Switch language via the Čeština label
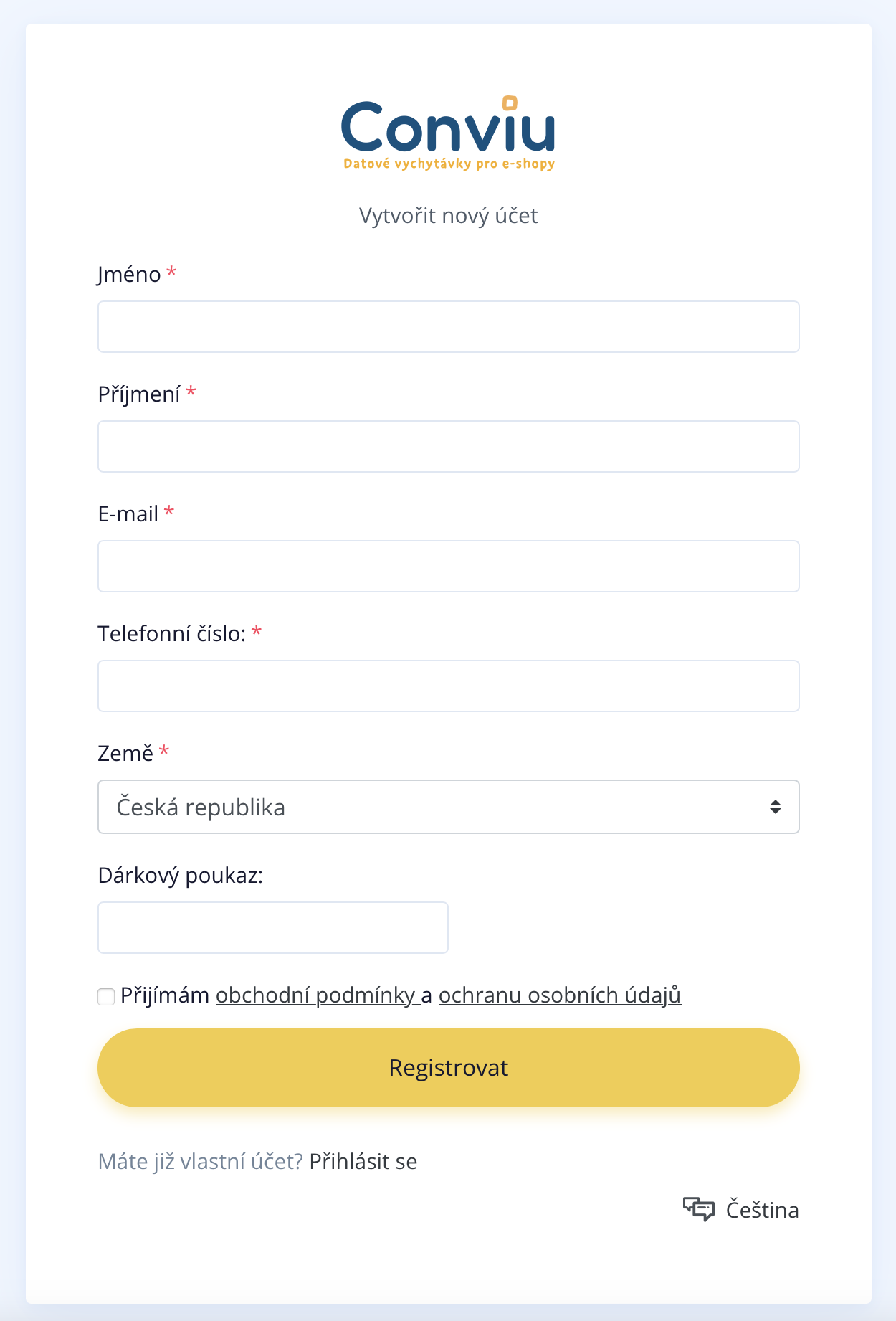Viewport: 896px width, 1321px height. 762,1210
